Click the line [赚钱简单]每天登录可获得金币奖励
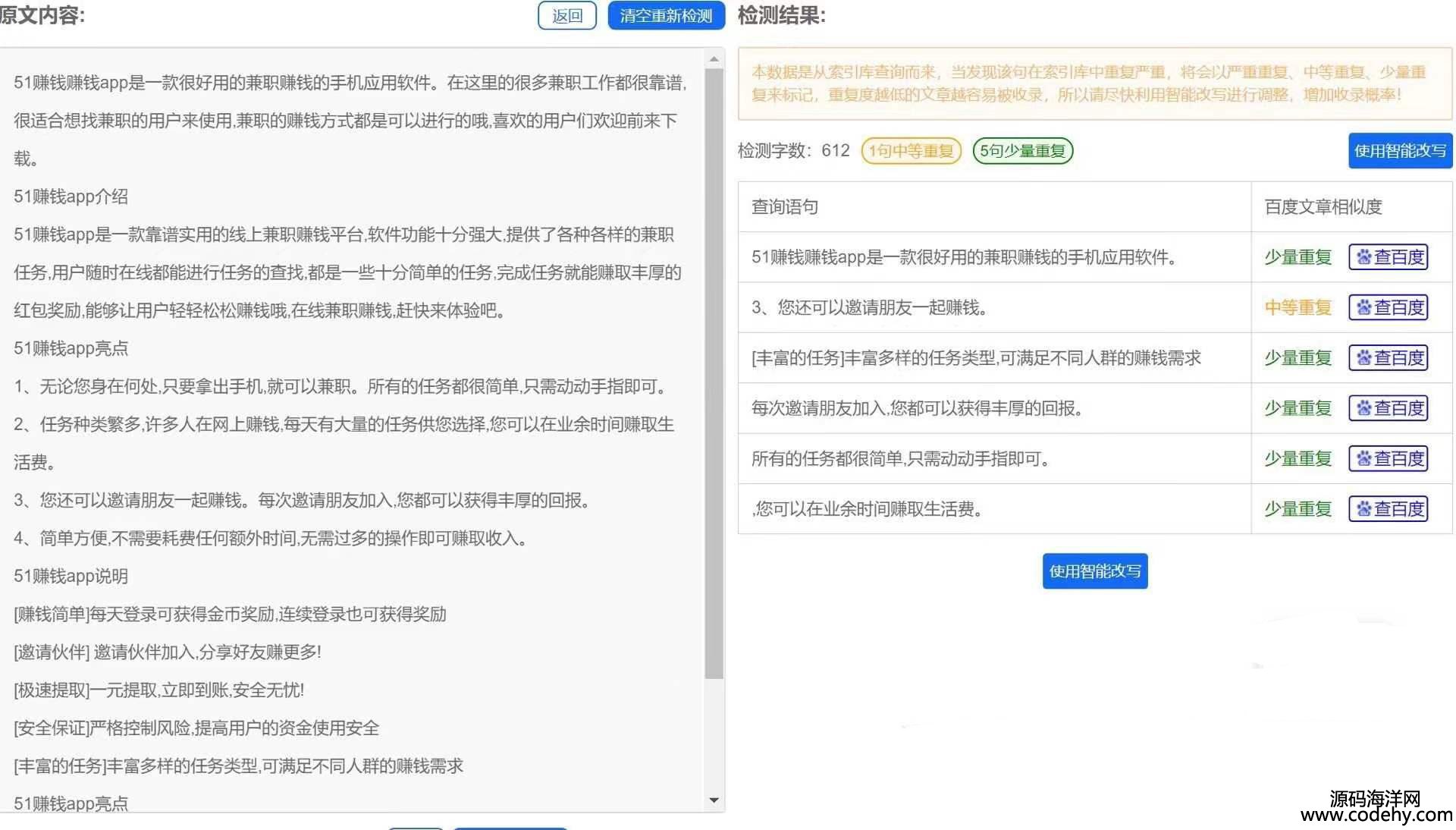The height and width of the screenshot is (830, 1456). (230, 614)
